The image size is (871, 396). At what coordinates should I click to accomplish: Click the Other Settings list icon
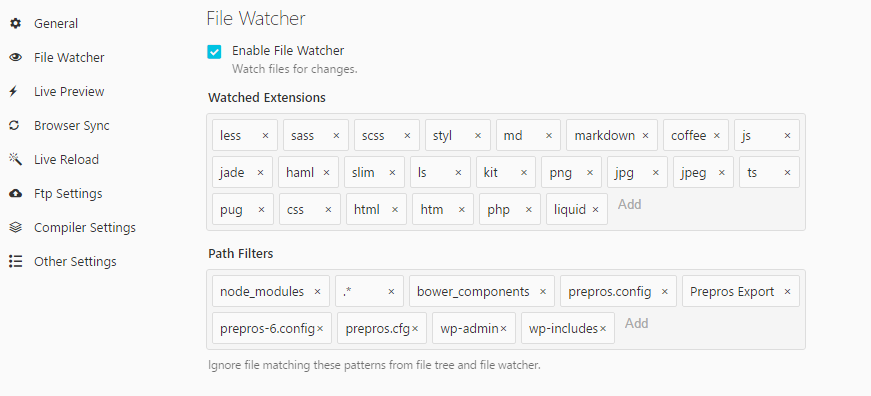[16, 262]
